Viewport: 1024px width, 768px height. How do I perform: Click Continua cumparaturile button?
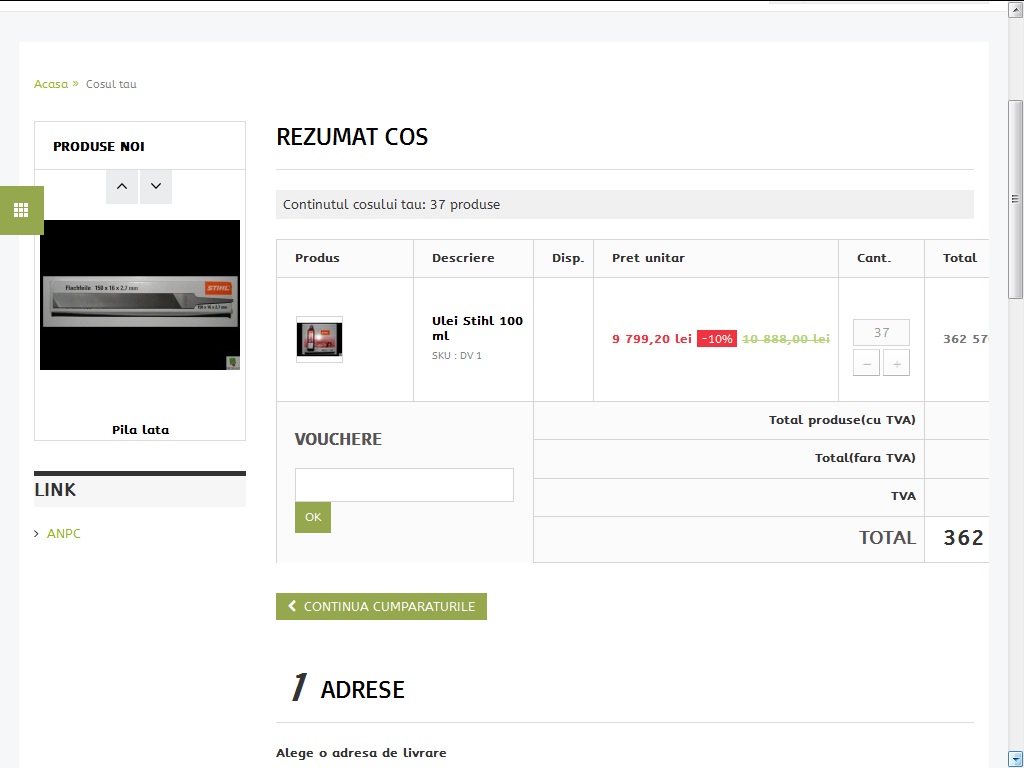[381, 607]
